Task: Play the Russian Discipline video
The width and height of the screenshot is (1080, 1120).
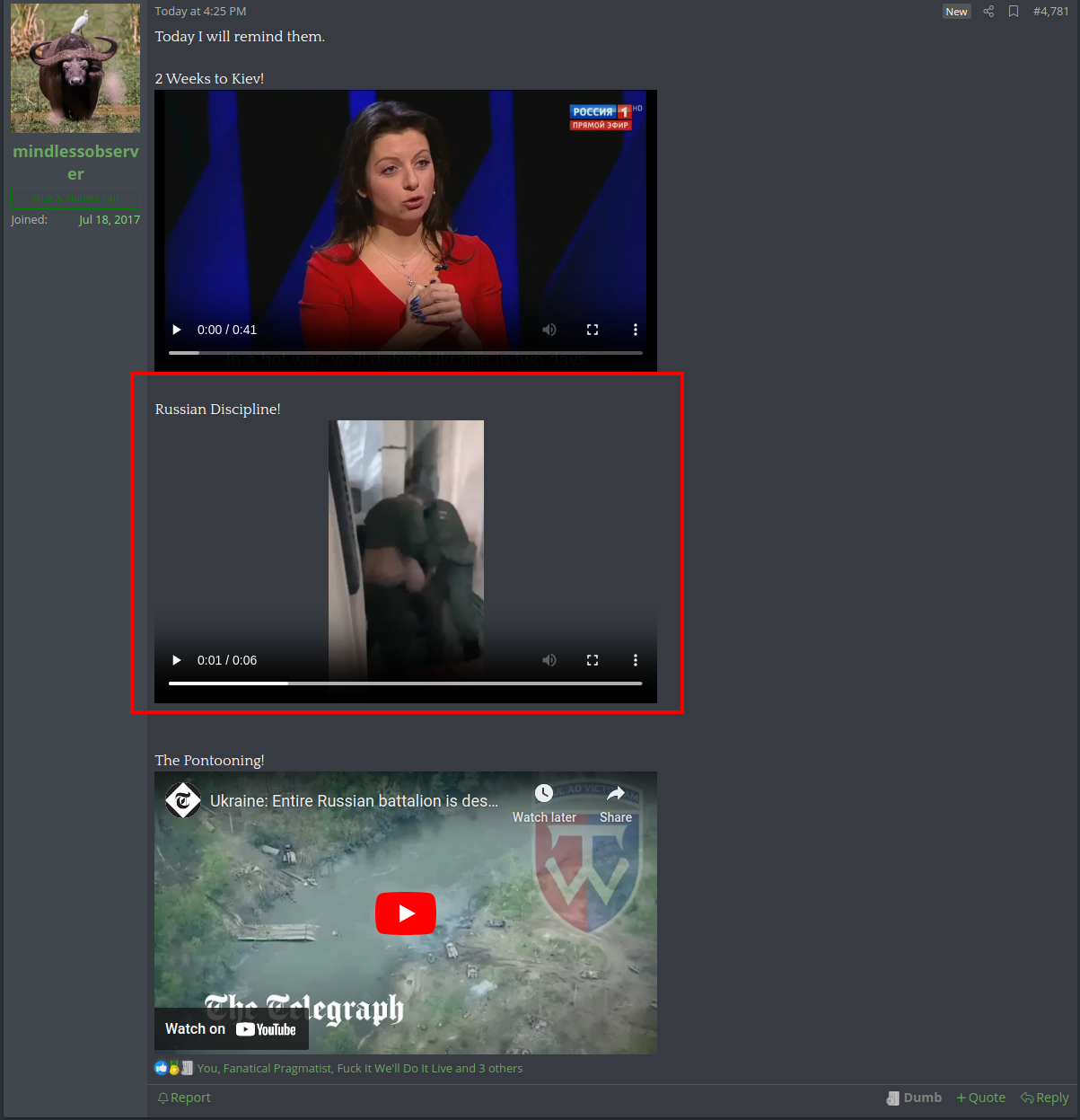Action: pyautogui.click(x=177, y=660)
